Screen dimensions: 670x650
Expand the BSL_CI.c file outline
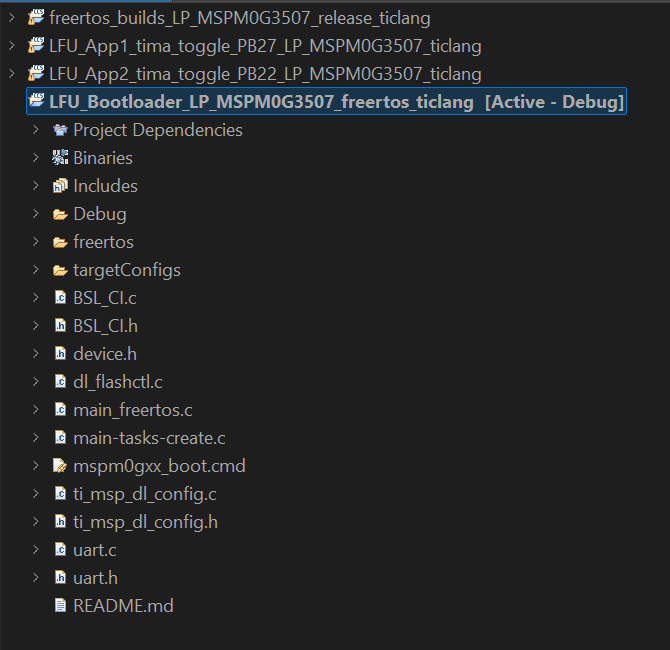point(36,297)
